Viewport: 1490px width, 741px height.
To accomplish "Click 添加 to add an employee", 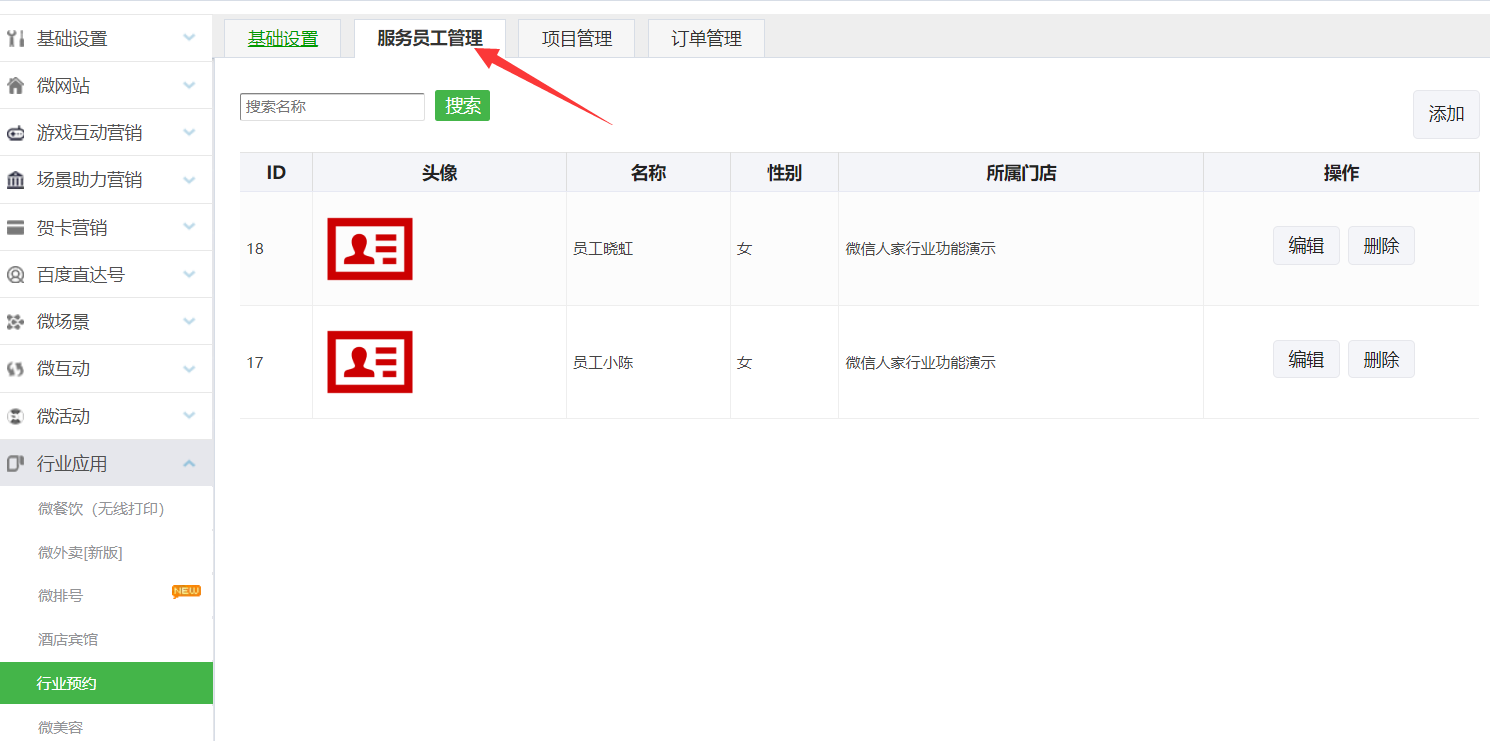I will pyautogui.click(x=1445, y=114).
